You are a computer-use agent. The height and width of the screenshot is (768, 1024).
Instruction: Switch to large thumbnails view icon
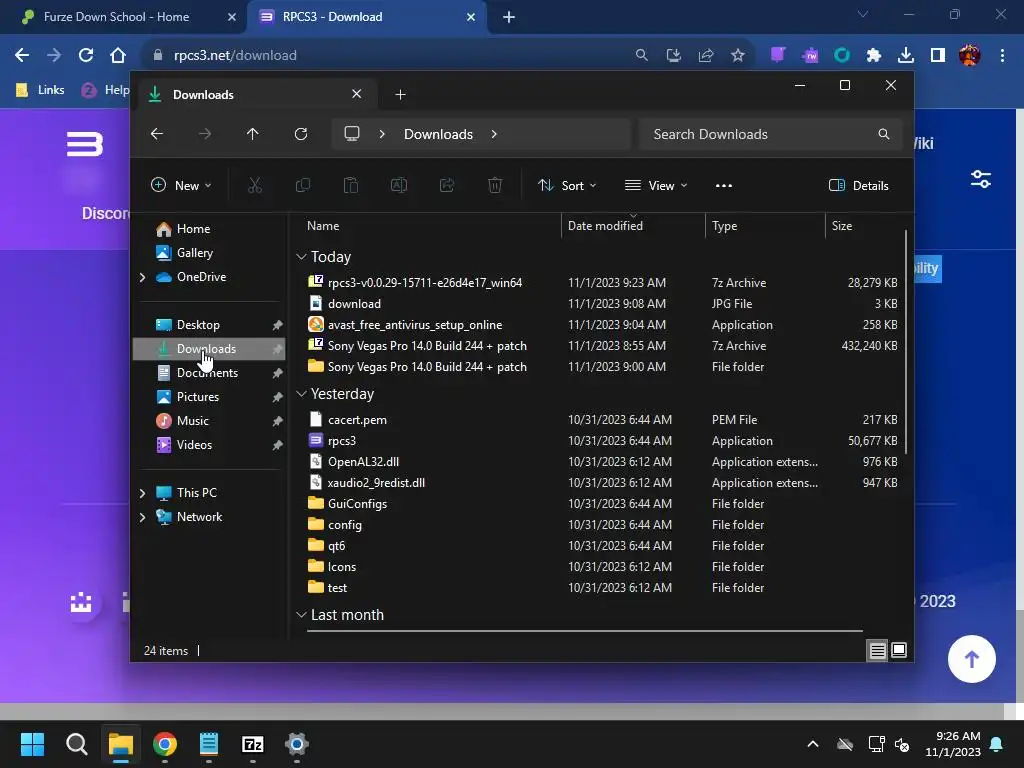(899, 650)
